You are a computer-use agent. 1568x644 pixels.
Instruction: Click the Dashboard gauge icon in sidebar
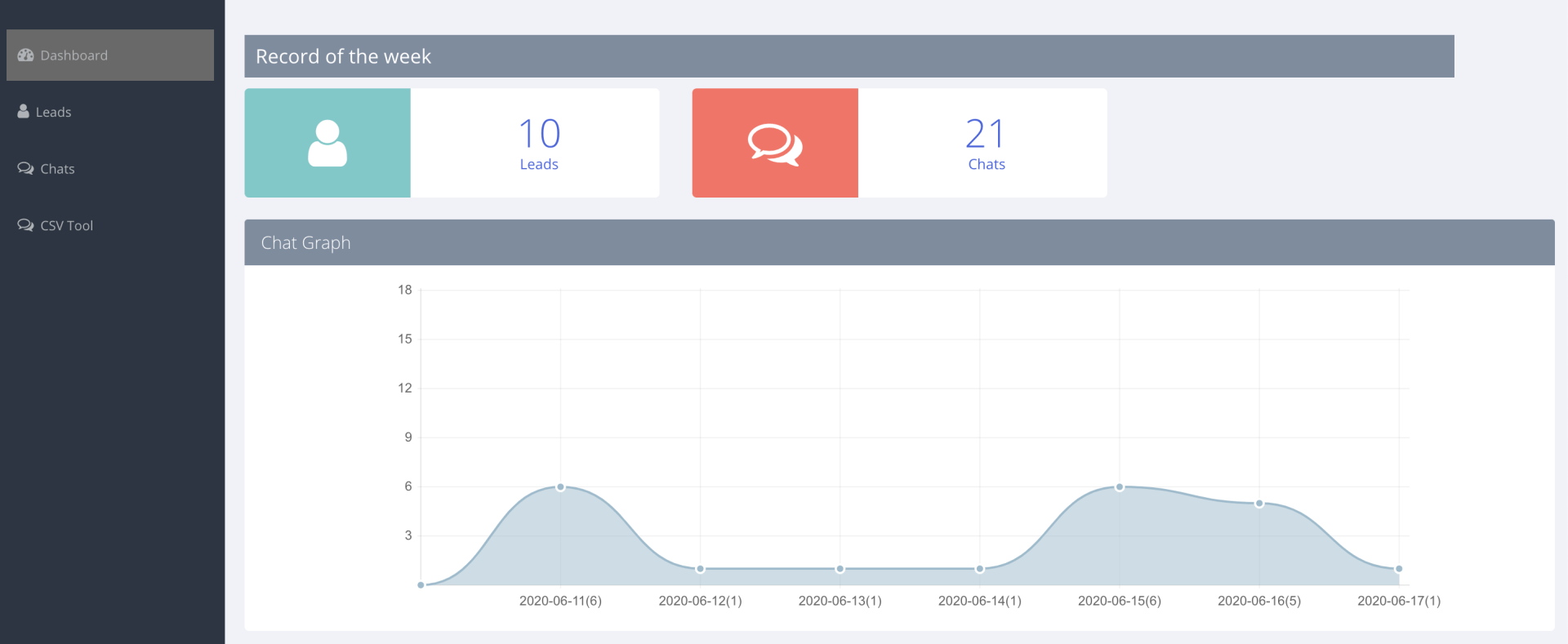[25, 56]
